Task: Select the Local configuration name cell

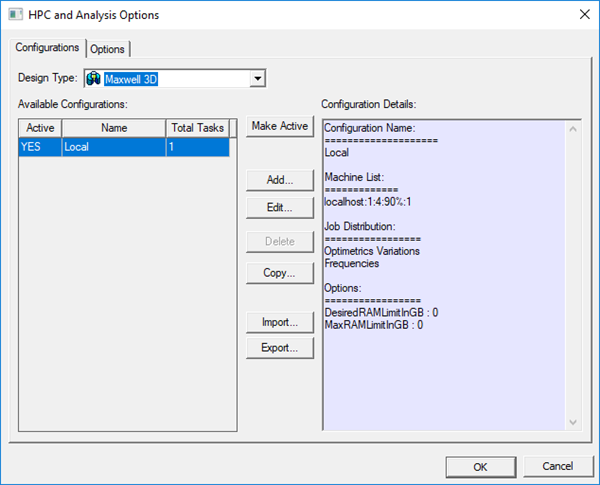Action: point(114,147)
